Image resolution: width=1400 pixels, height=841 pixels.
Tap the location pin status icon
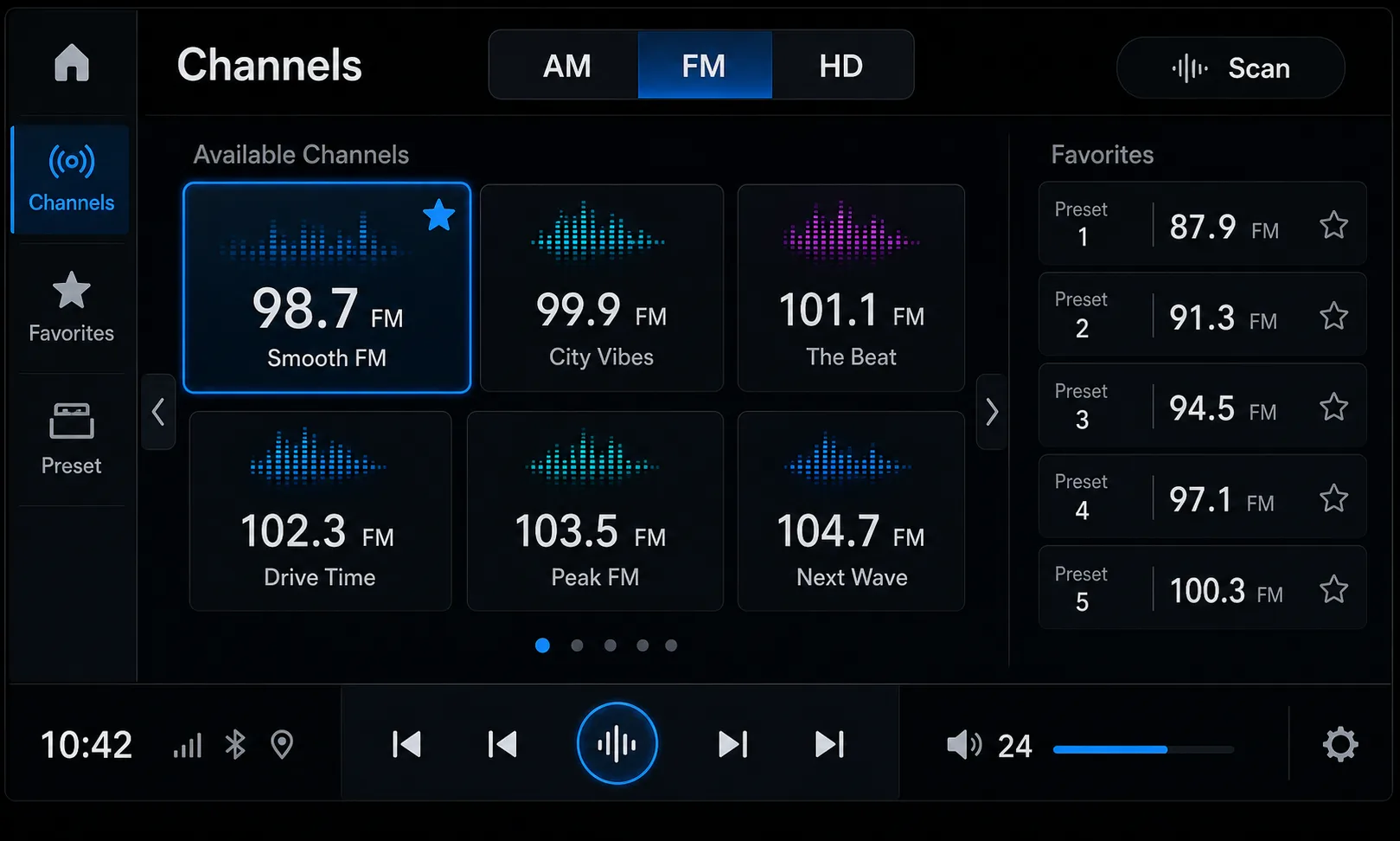click(282, 744)
